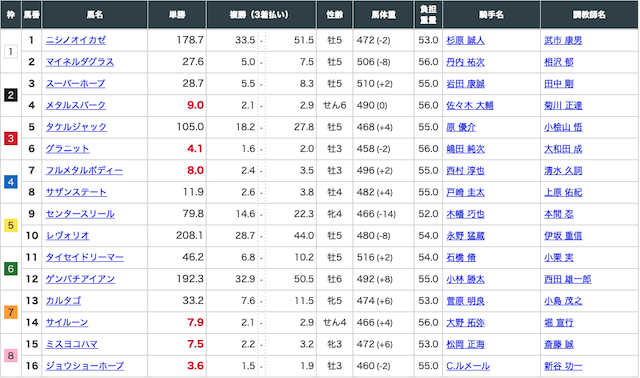Click the black frame number 2 badge
The width and height of the screenshot is (640, 378).
(11, 95)
